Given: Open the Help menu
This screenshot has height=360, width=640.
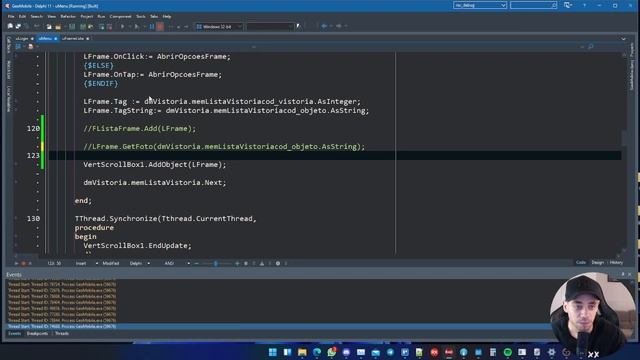Looking at the screenshot, I should click(167, 16).
